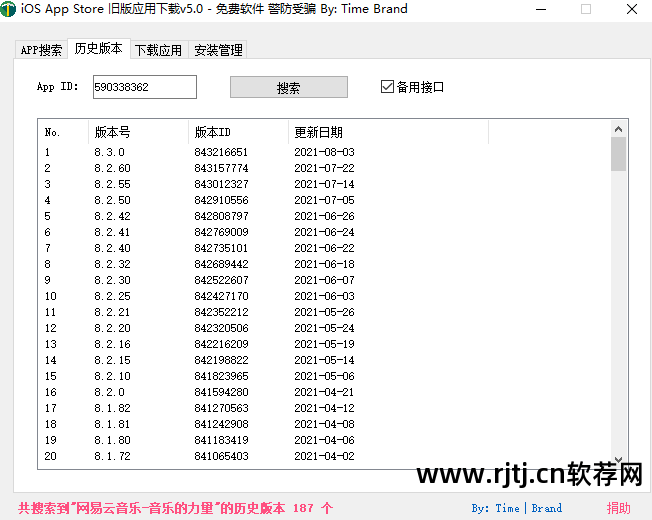
Task: Click version ID 843157774
Action: (x=221, y=168)
